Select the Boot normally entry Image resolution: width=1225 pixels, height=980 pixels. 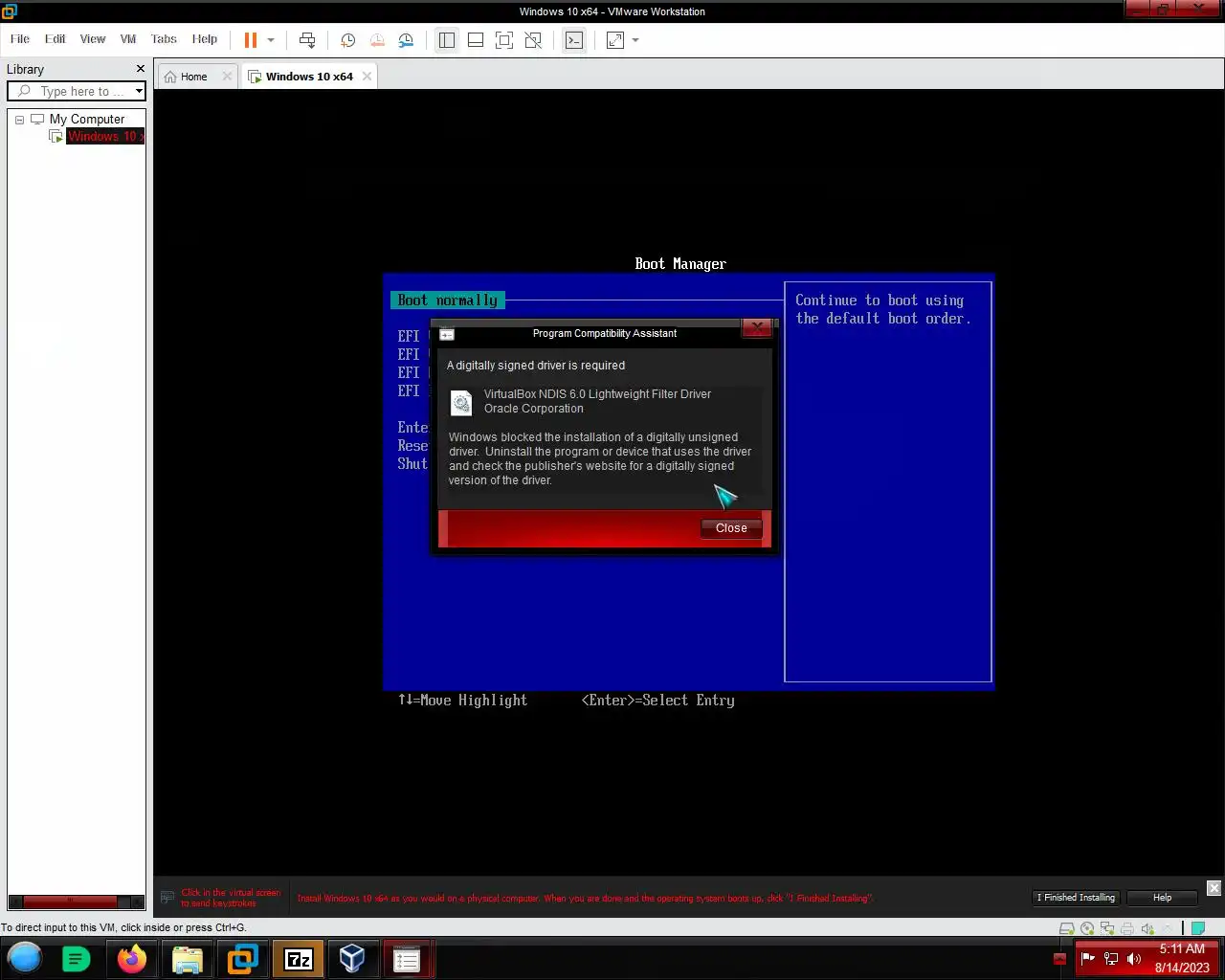click(447, 301)
